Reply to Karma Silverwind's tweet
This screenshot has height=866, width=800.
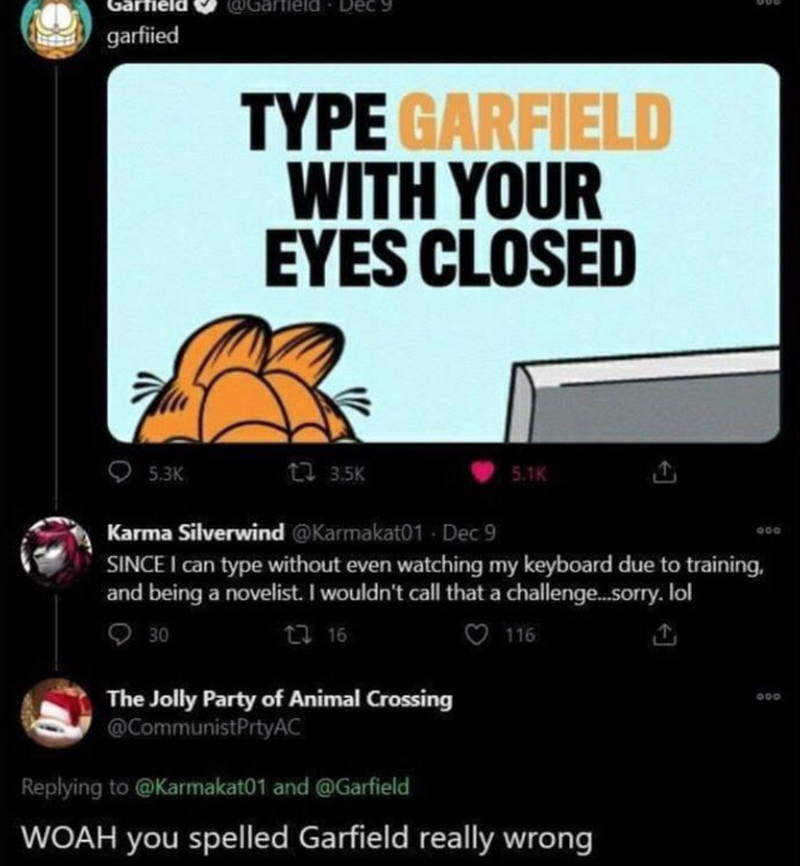(122, 632)
